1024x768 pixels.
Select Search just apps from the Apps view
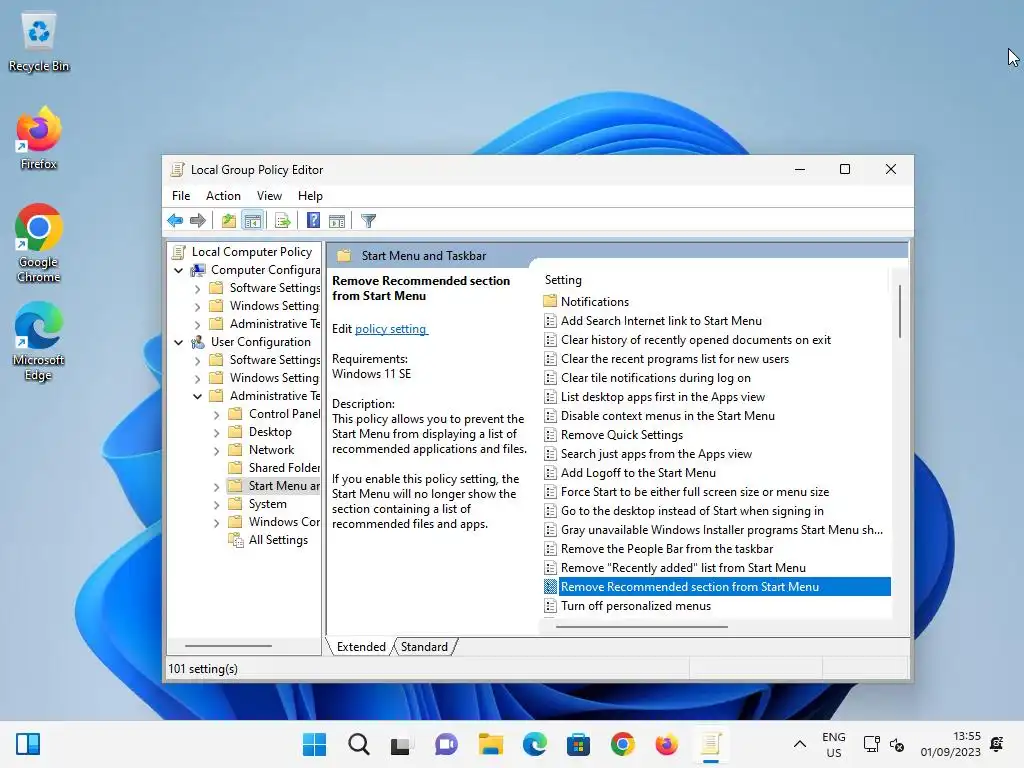[656, 453]
